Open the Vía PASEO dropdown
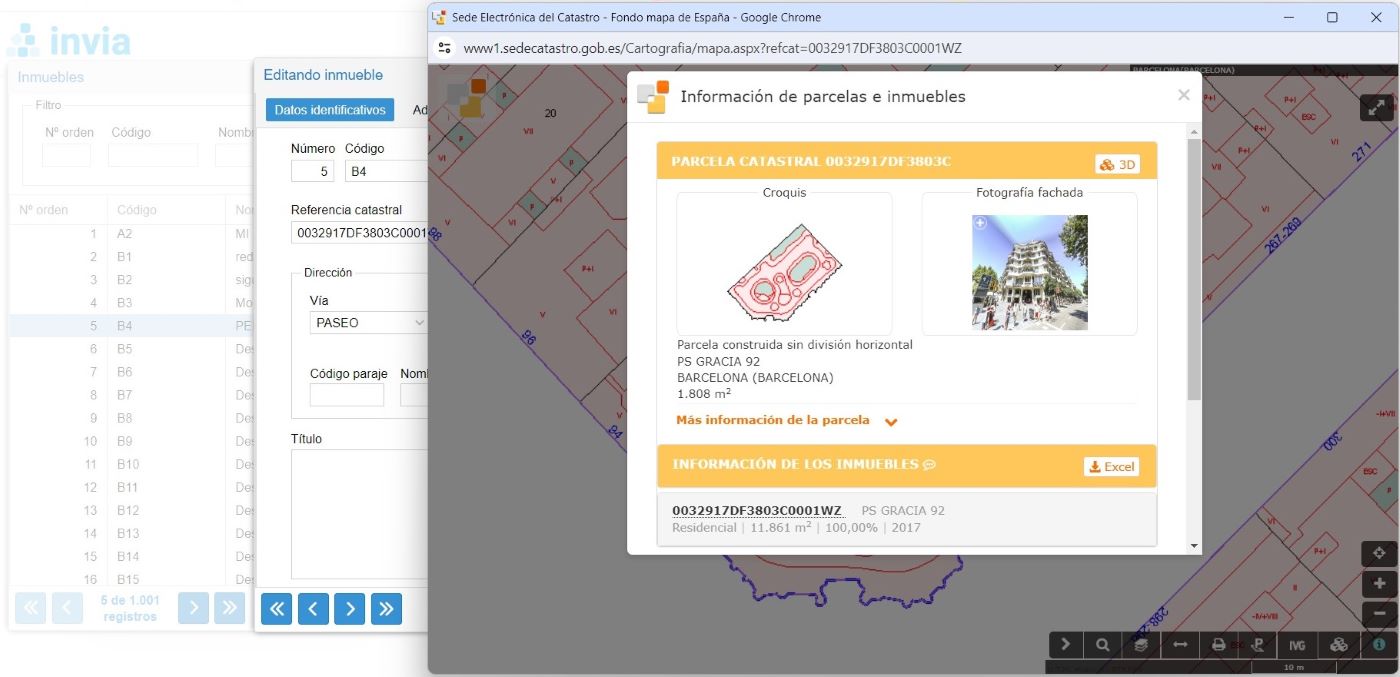 [x=369, y=323]
